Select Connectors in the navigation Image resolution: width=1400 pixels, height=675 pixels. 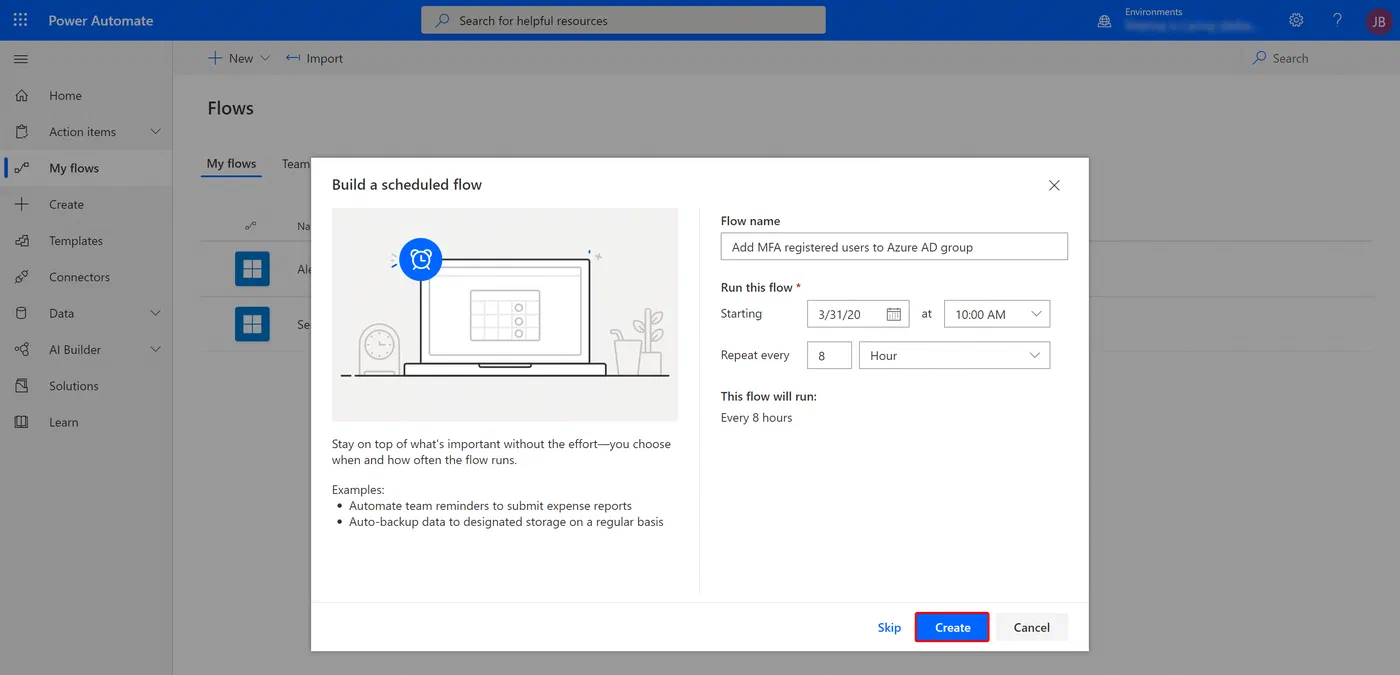tap(79, 277)
